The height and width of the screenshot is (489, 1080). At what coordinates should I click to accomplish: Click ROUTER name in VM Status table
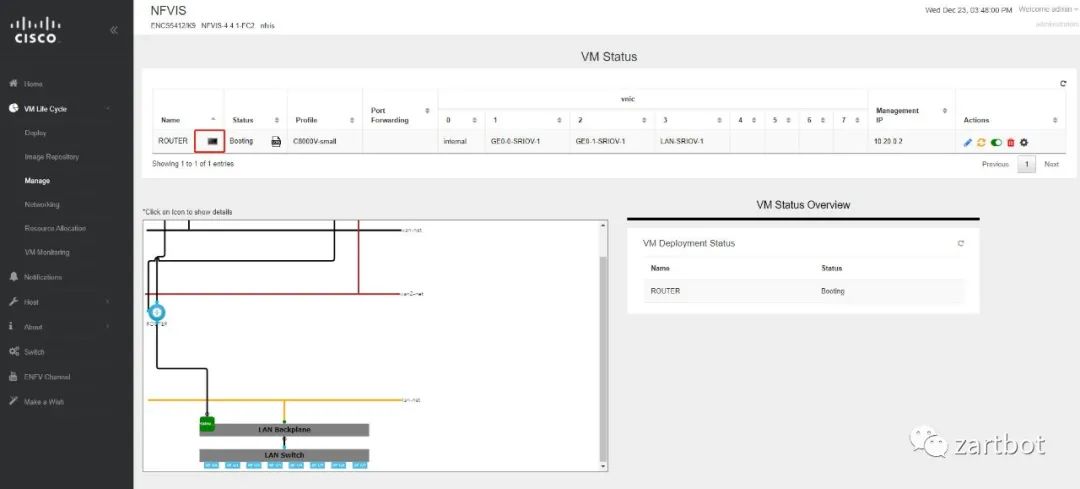click(x=173, y=141)
